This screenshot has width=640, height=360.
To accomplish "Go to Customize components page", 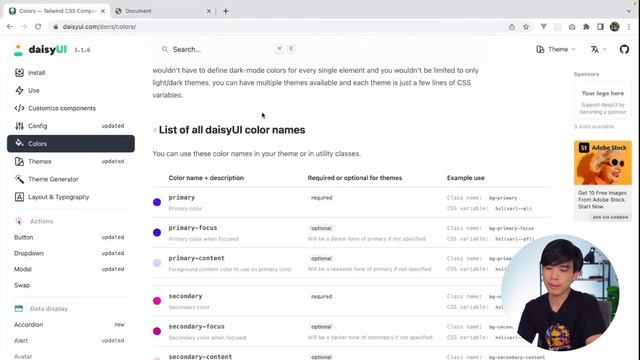I will pos(71,108).
